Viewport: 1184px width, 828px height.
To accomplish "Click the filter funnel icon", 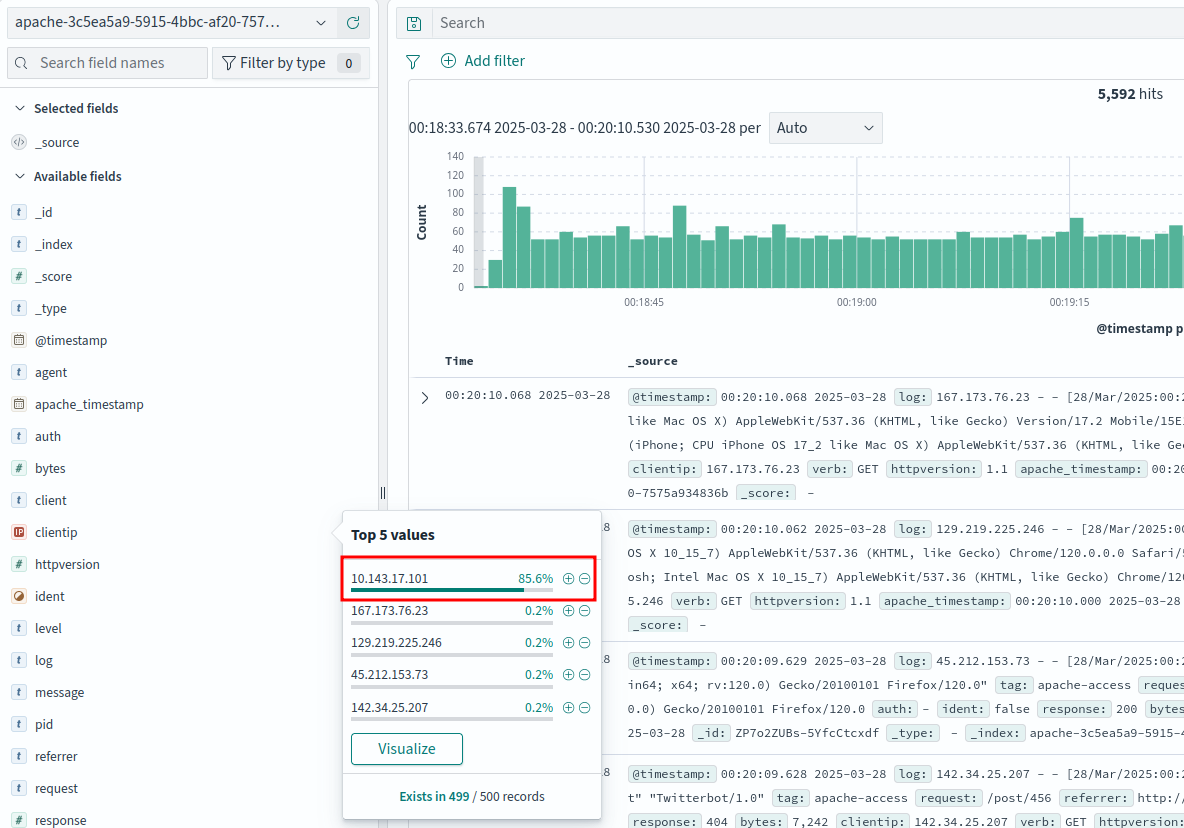I will [413, 61].
